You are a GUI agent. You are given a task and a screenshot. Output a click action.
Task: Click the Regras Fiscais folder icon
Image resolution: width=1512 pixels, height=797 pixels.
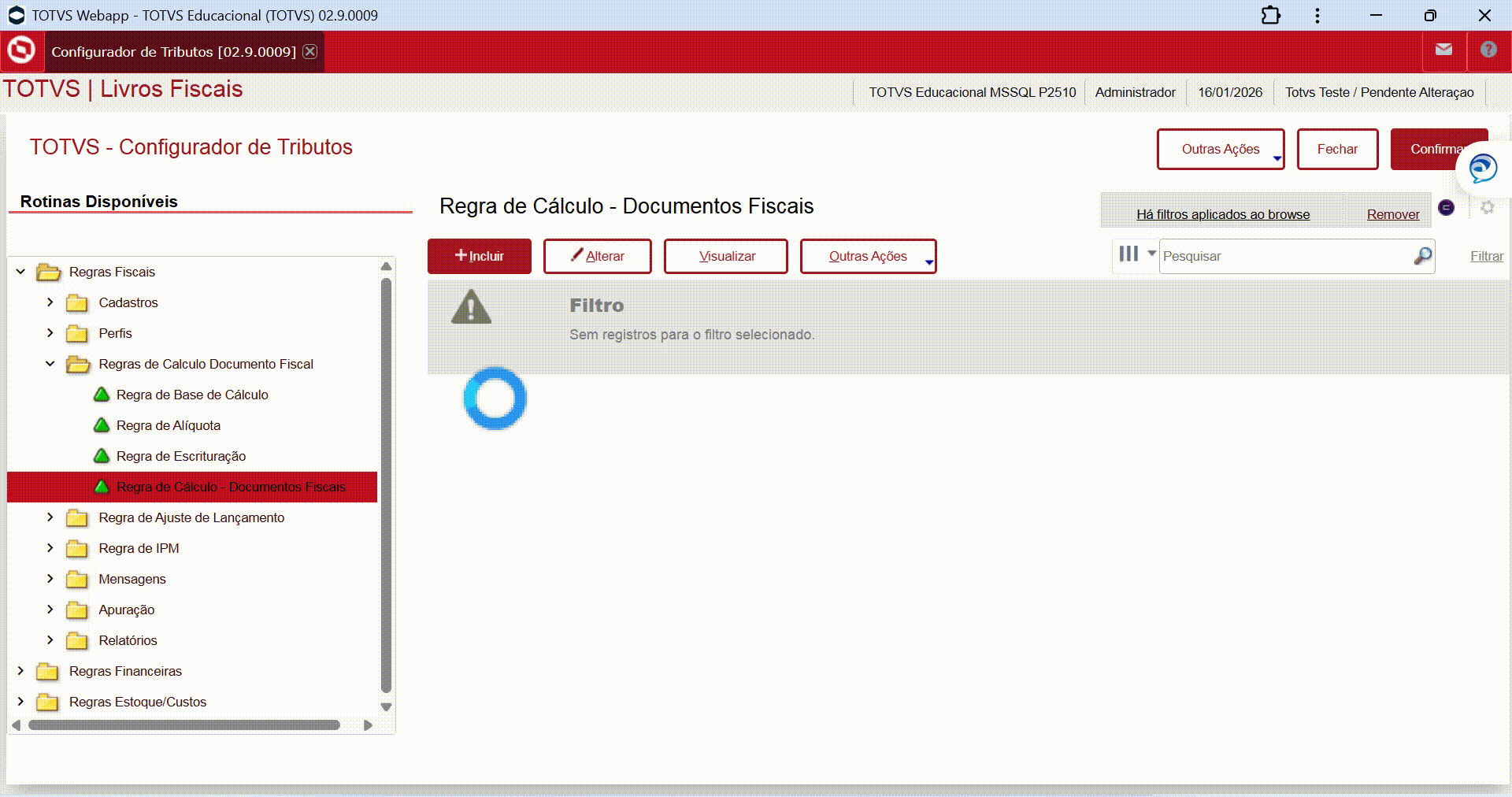tap(49, 272)
